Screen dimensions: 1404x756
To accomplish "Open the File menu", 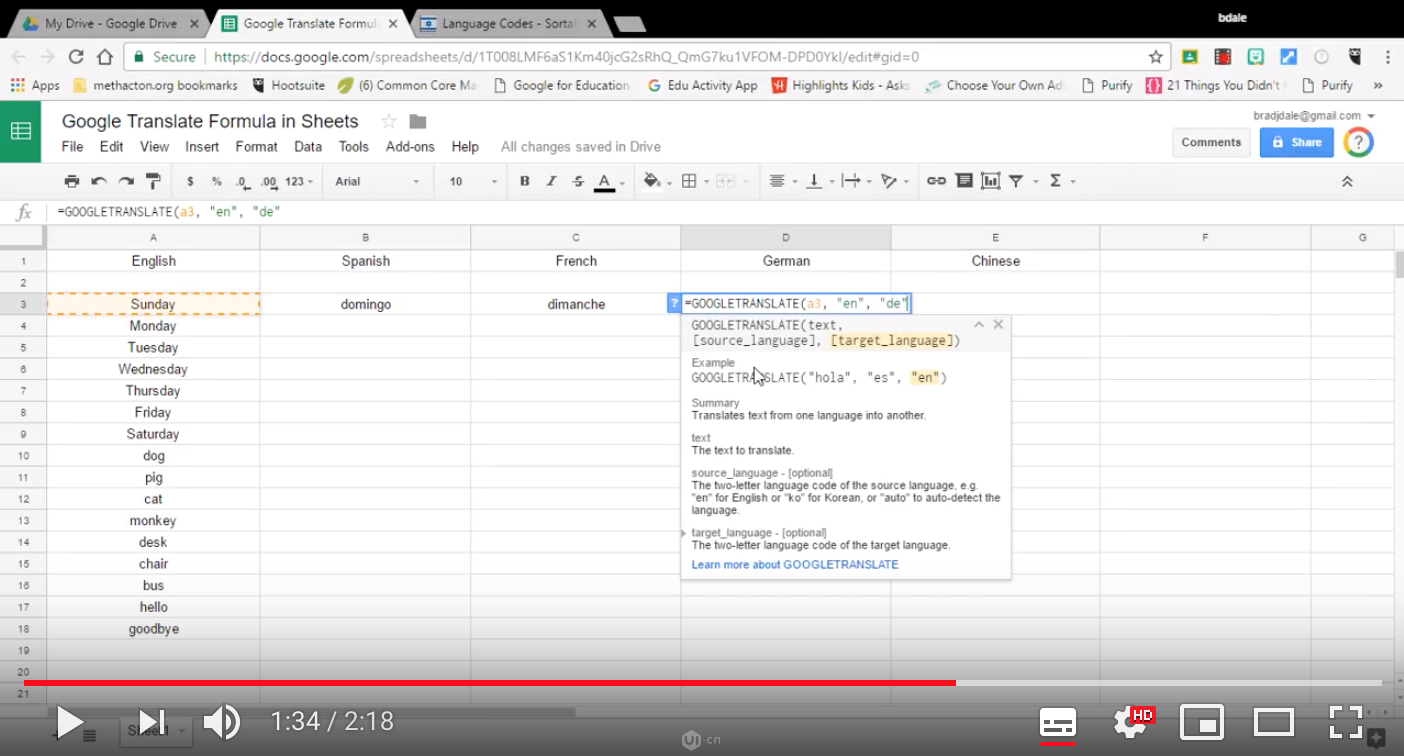I will point(72,146).
